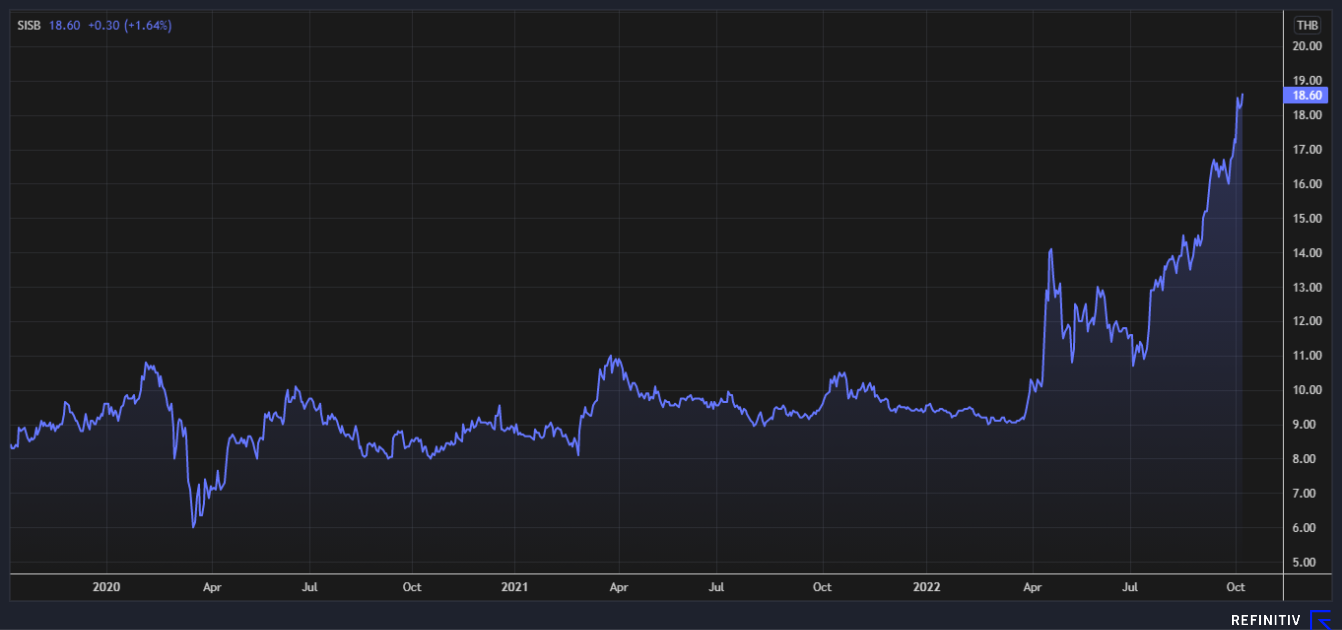Click the Oct label between 2020 and 2021

411,588
